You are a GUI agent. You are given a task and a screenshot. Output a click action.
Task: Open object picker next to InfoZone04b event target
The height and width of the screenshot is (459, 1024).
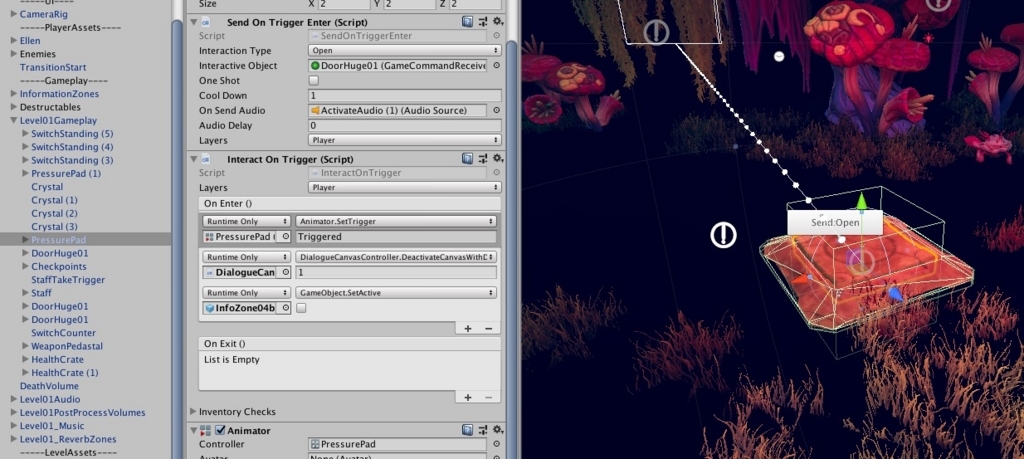pos(285,308)
